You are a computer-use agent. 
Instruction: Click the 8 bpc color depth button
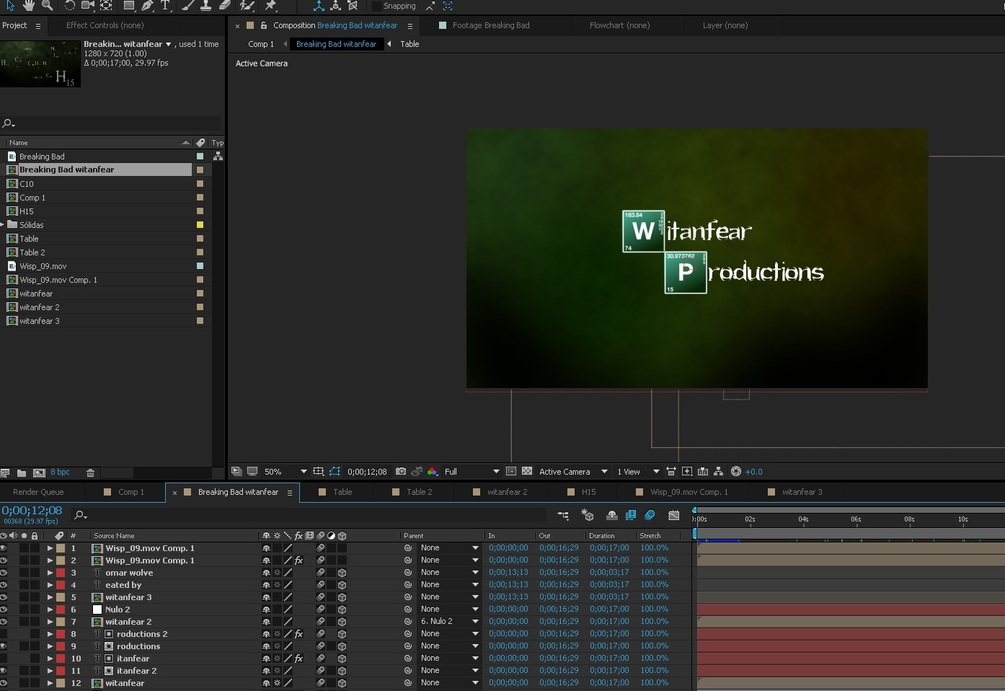click(x=60, y=472)
